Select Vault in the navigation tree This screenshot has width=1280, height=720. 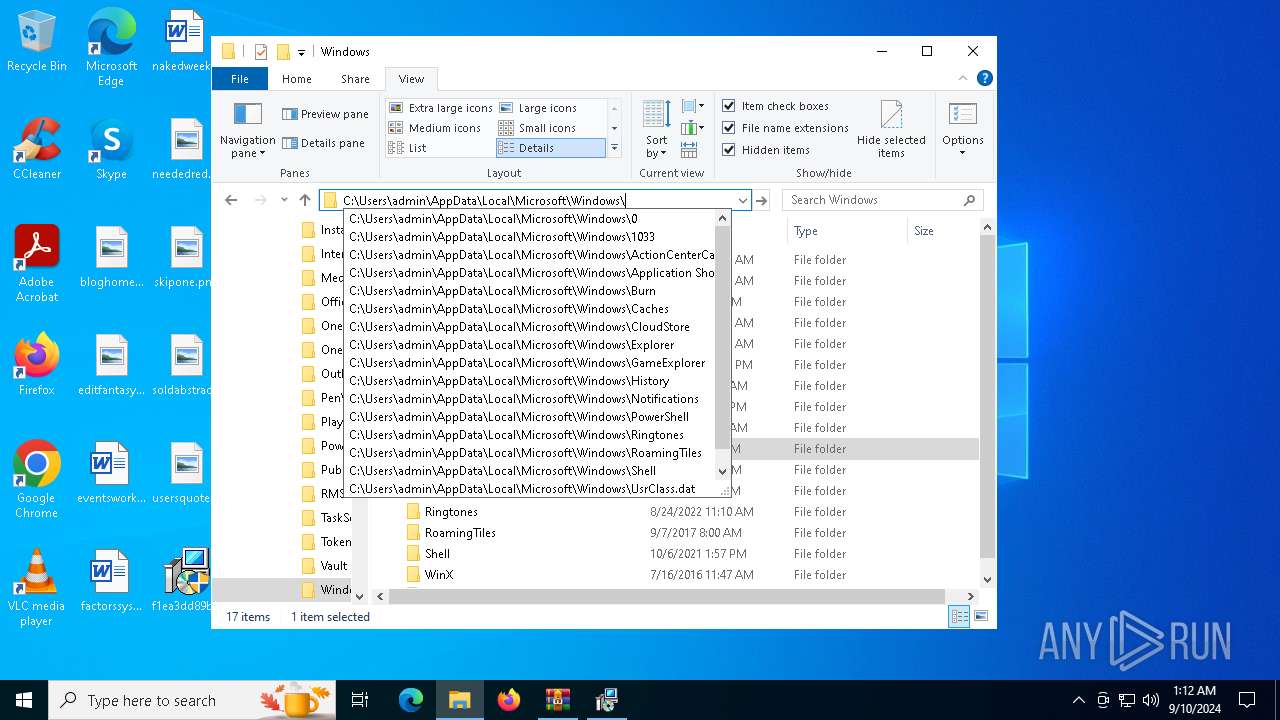tap(333, 566)
